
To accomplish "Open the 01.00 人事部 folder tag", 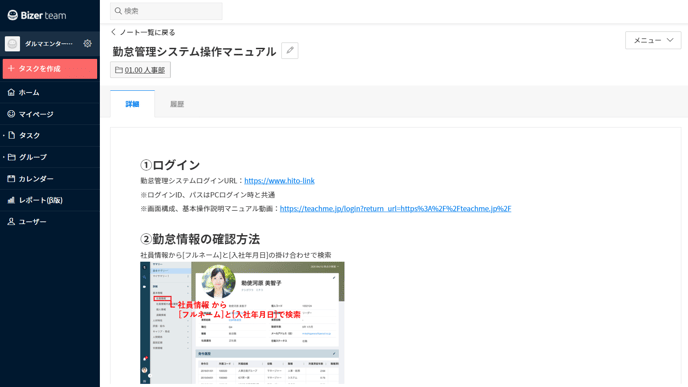I will tap(140, 70).
